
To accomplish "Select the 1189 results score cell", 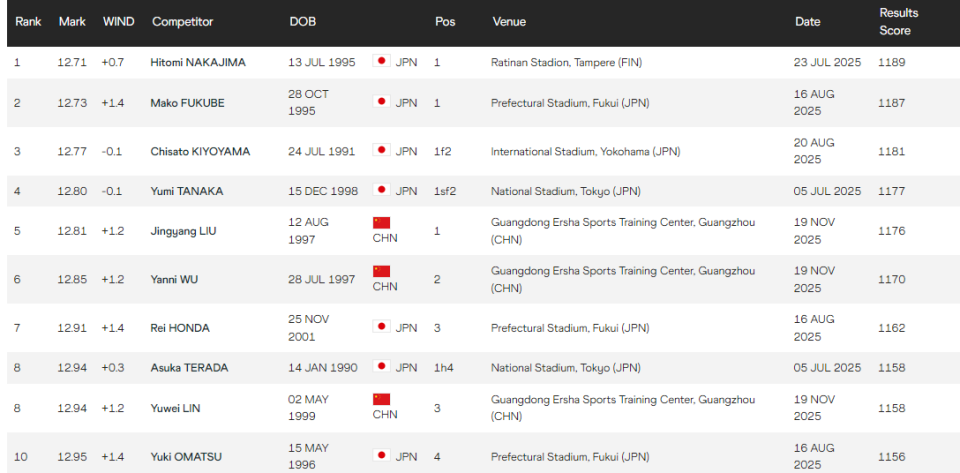I will 891,62.
